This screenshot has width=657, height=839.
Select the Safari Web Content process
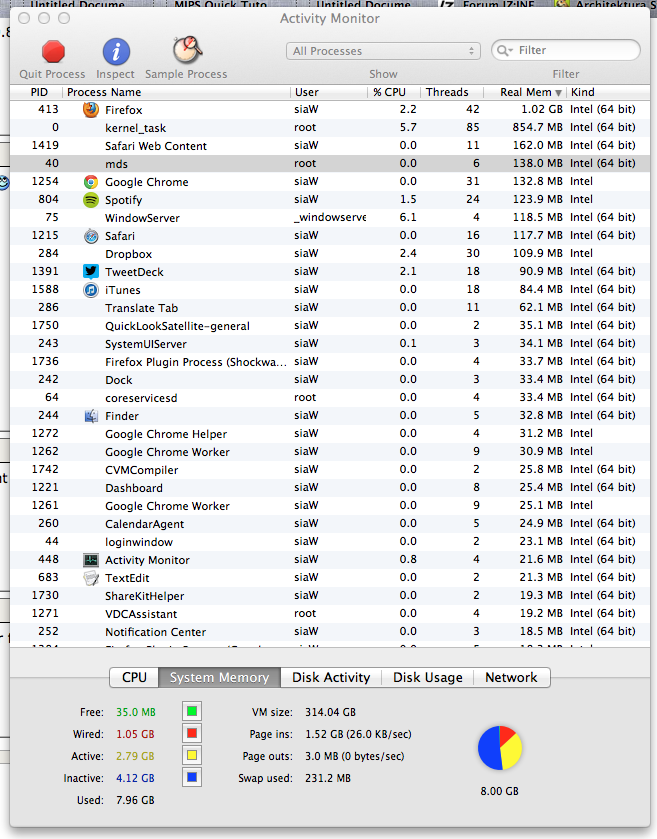[330, 146]
